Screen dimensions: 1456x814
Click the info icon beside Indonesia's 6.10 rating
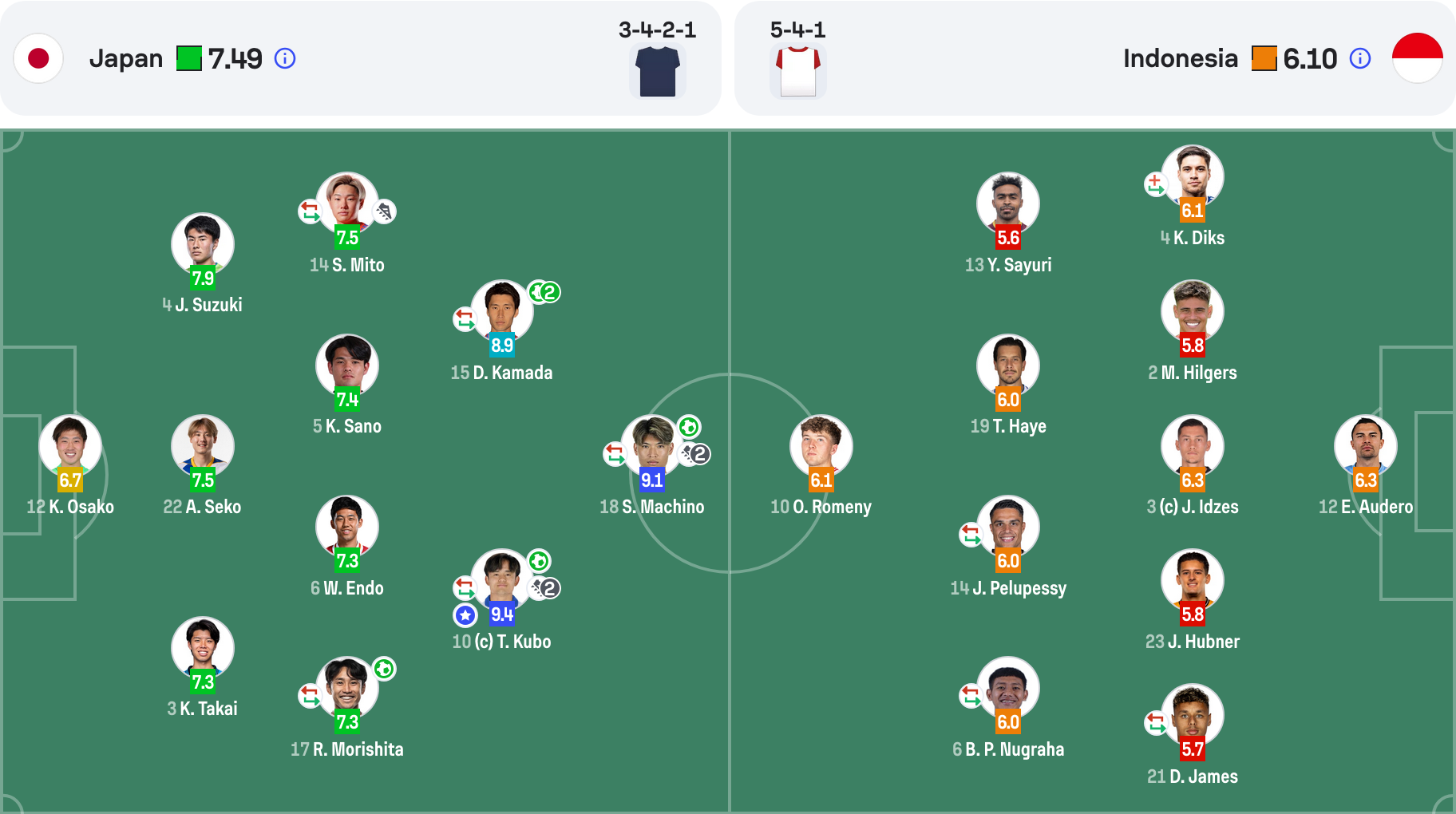[1360, 58]
